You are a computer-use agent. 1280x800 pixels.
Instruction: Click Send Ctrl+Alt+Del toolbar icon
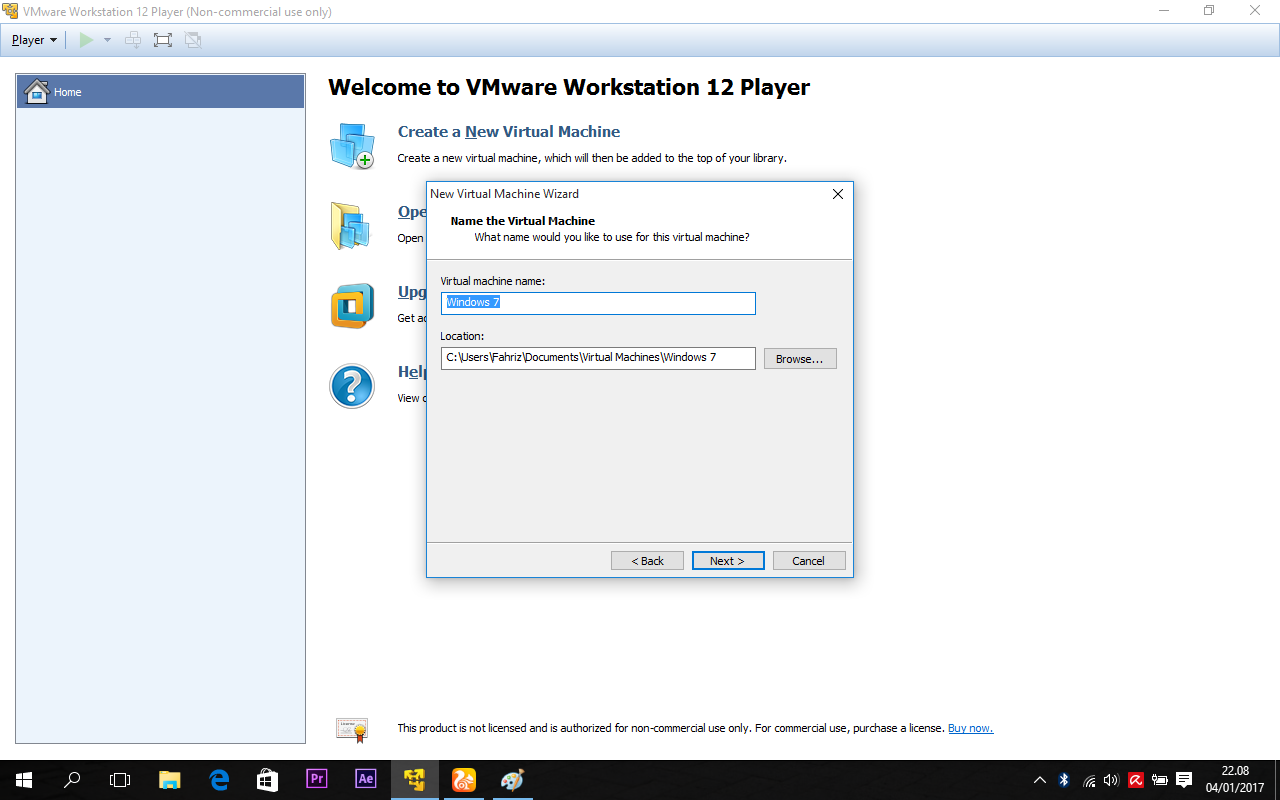point(133,40)
